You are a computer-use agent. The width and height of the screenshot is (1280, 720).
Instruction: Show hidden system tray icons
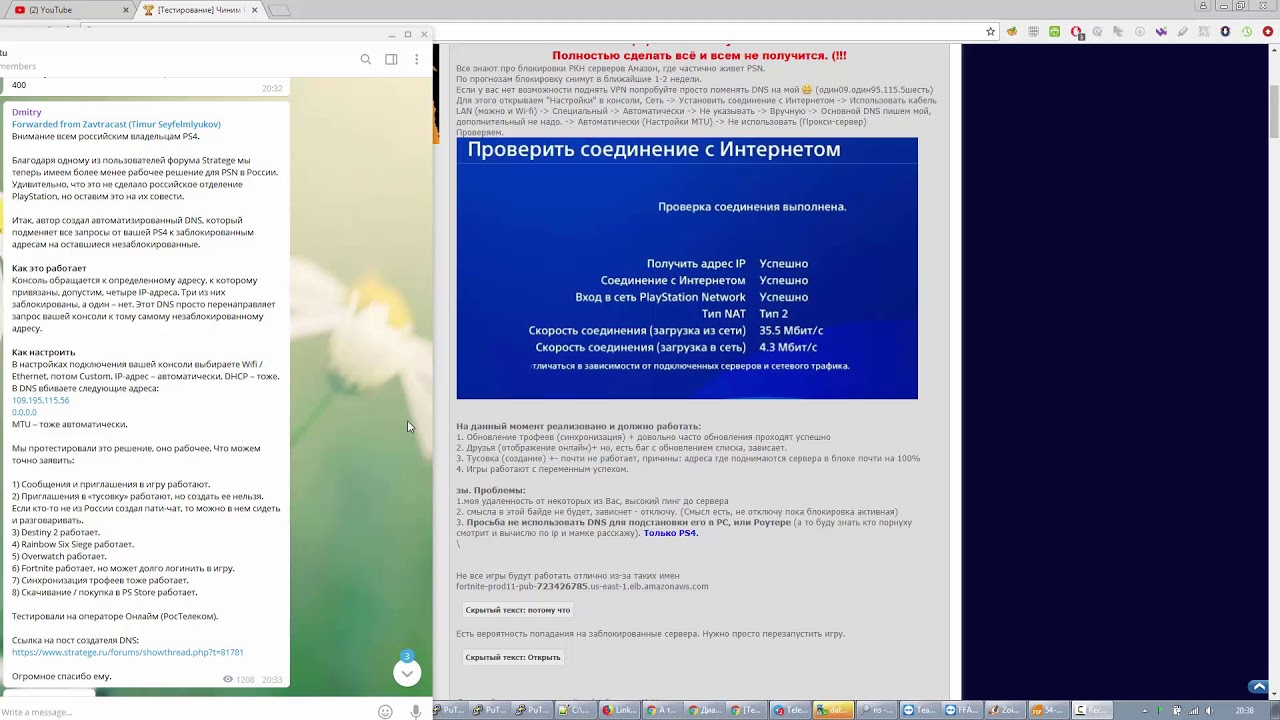[x=1145, y=711]
